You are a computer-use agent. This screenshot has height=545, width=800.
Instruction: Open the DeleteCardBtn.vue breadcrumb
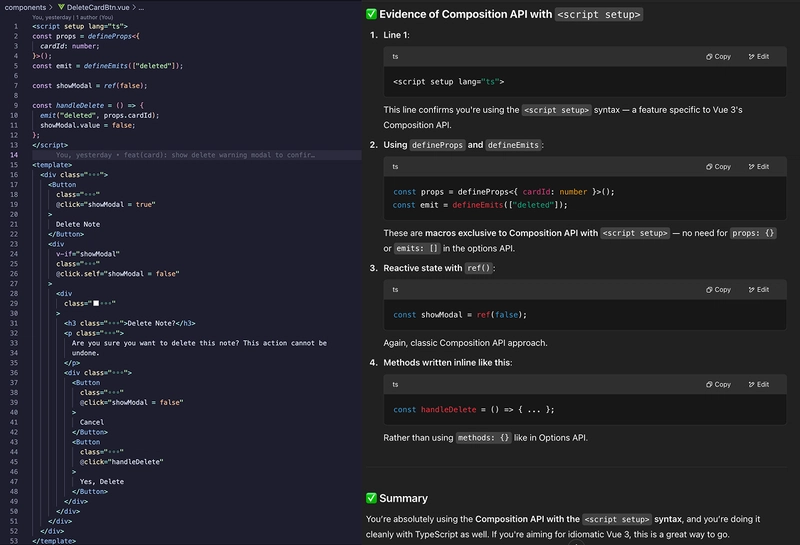[98, 7]
